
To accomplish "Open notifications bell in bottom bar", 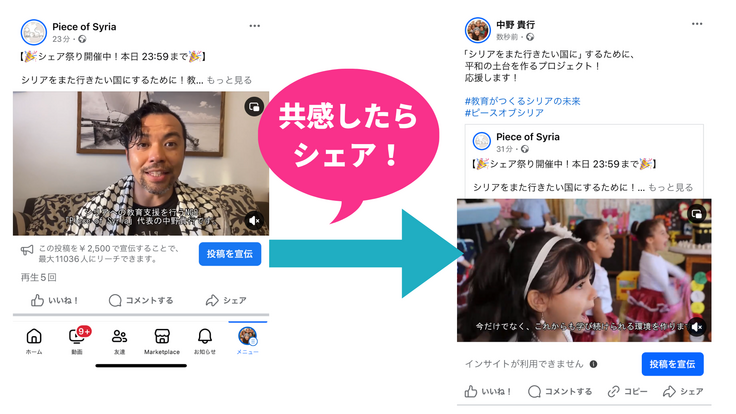I will [205, 340].
